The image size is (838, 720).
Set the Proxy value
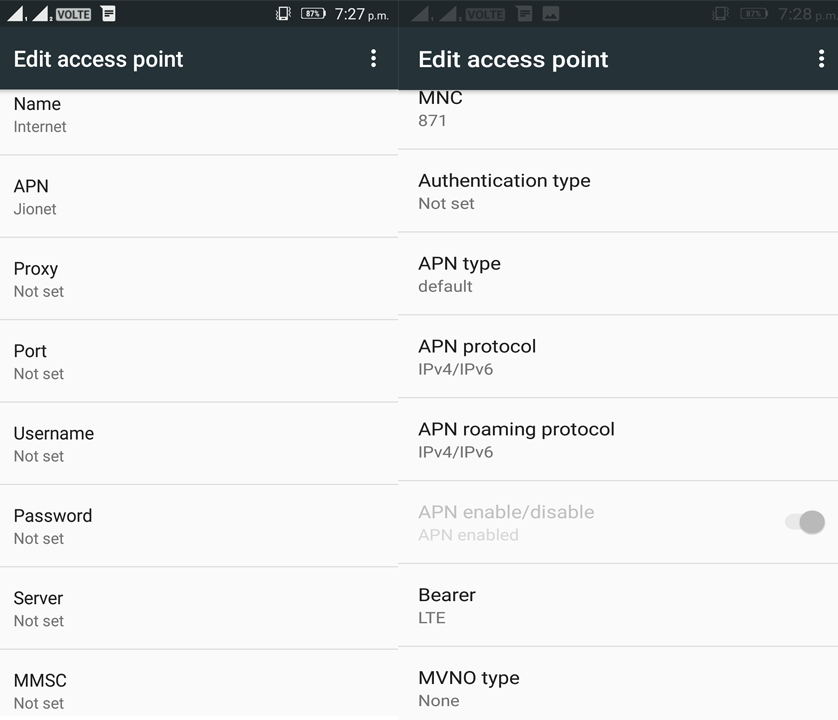tap(199, 279)
